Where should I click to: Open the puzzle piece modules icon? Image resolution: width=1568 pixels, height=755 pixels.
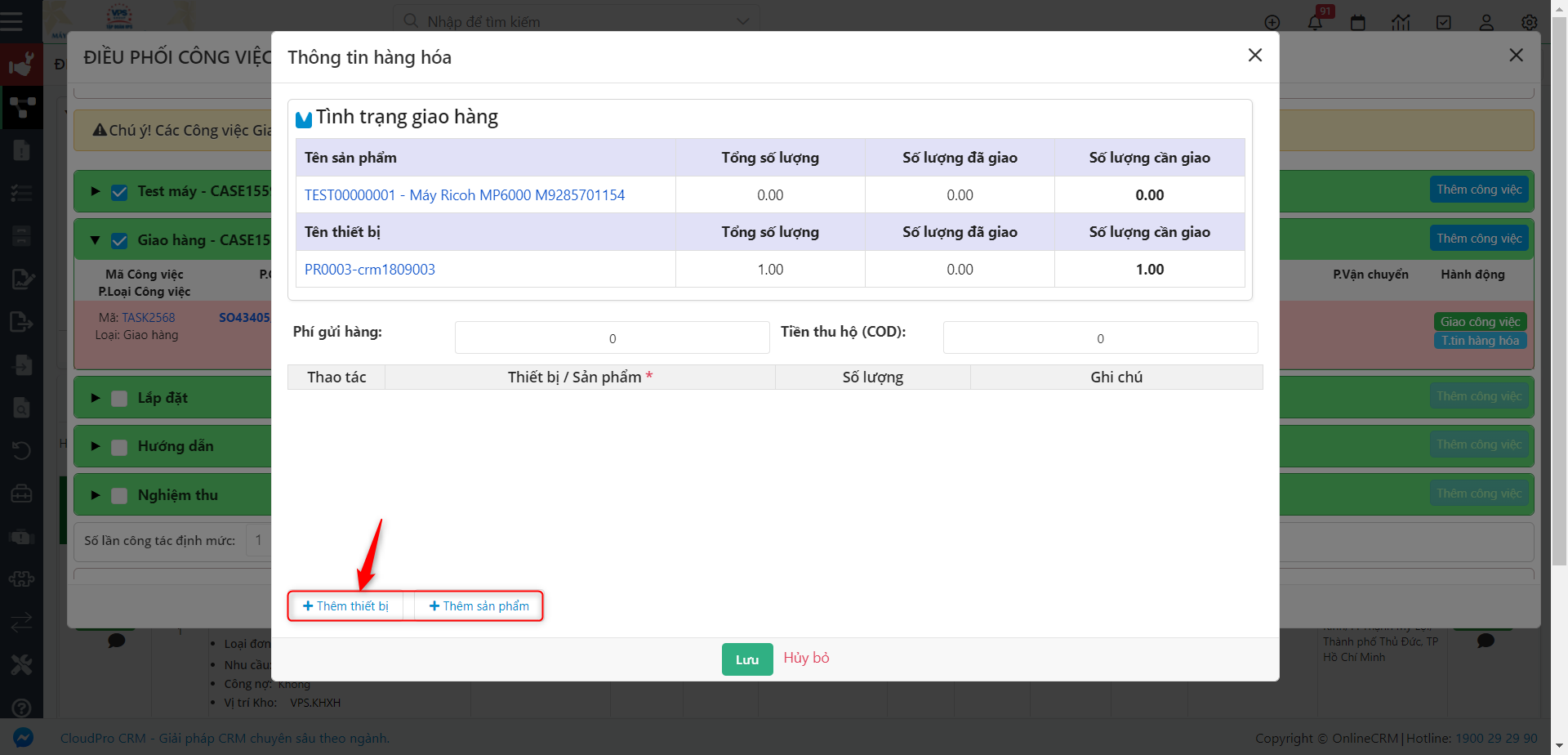click(21, 579)
